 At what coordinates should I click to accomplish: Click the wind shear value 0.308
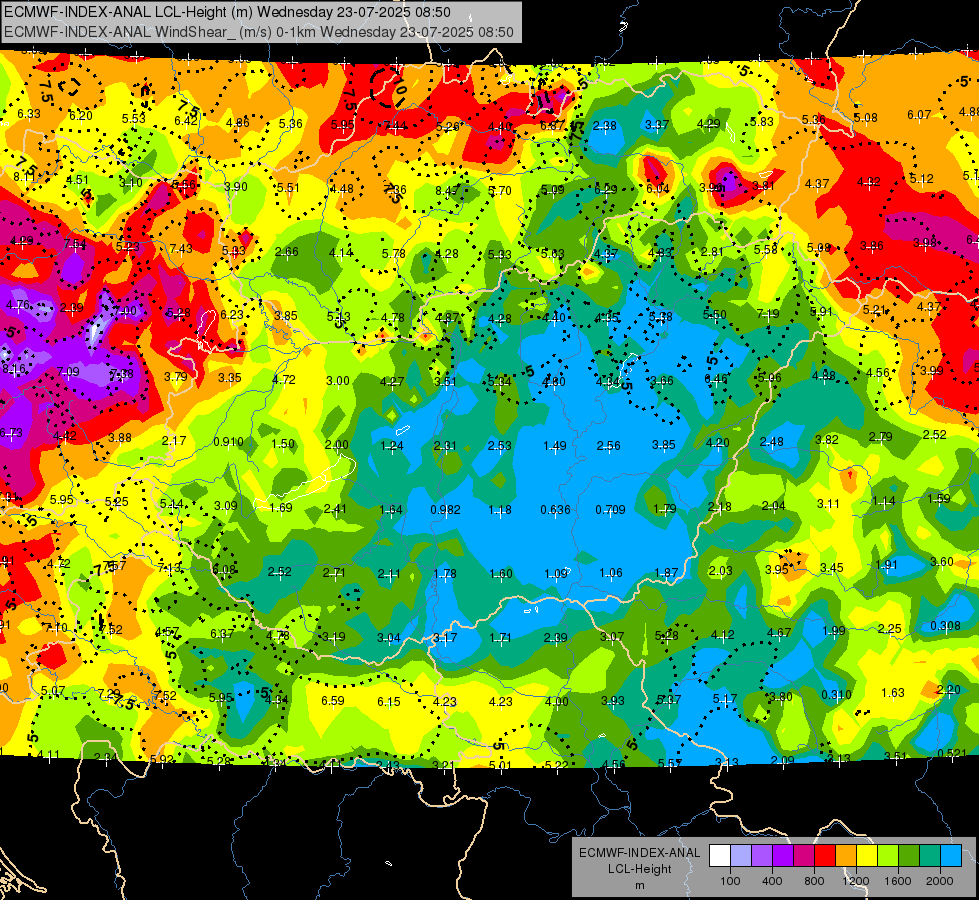945,626
